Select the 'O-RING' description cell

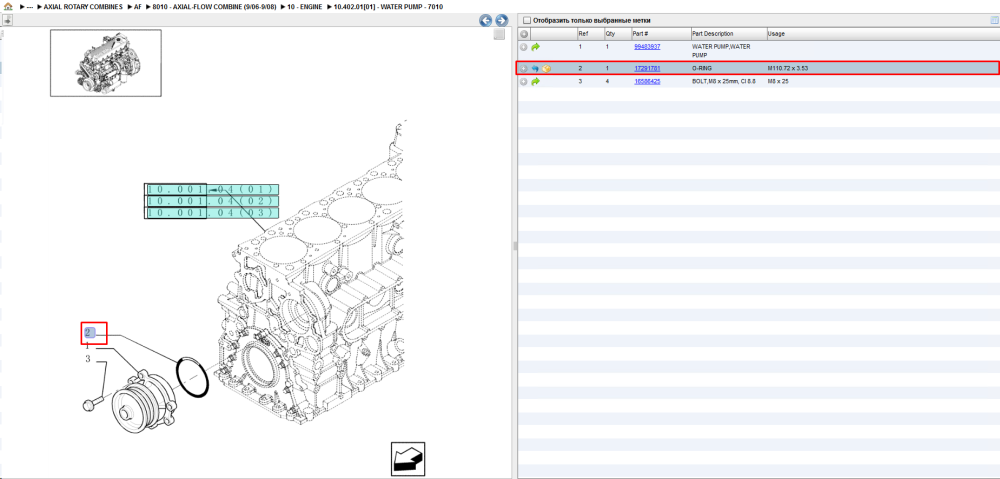tap(702, 68)
